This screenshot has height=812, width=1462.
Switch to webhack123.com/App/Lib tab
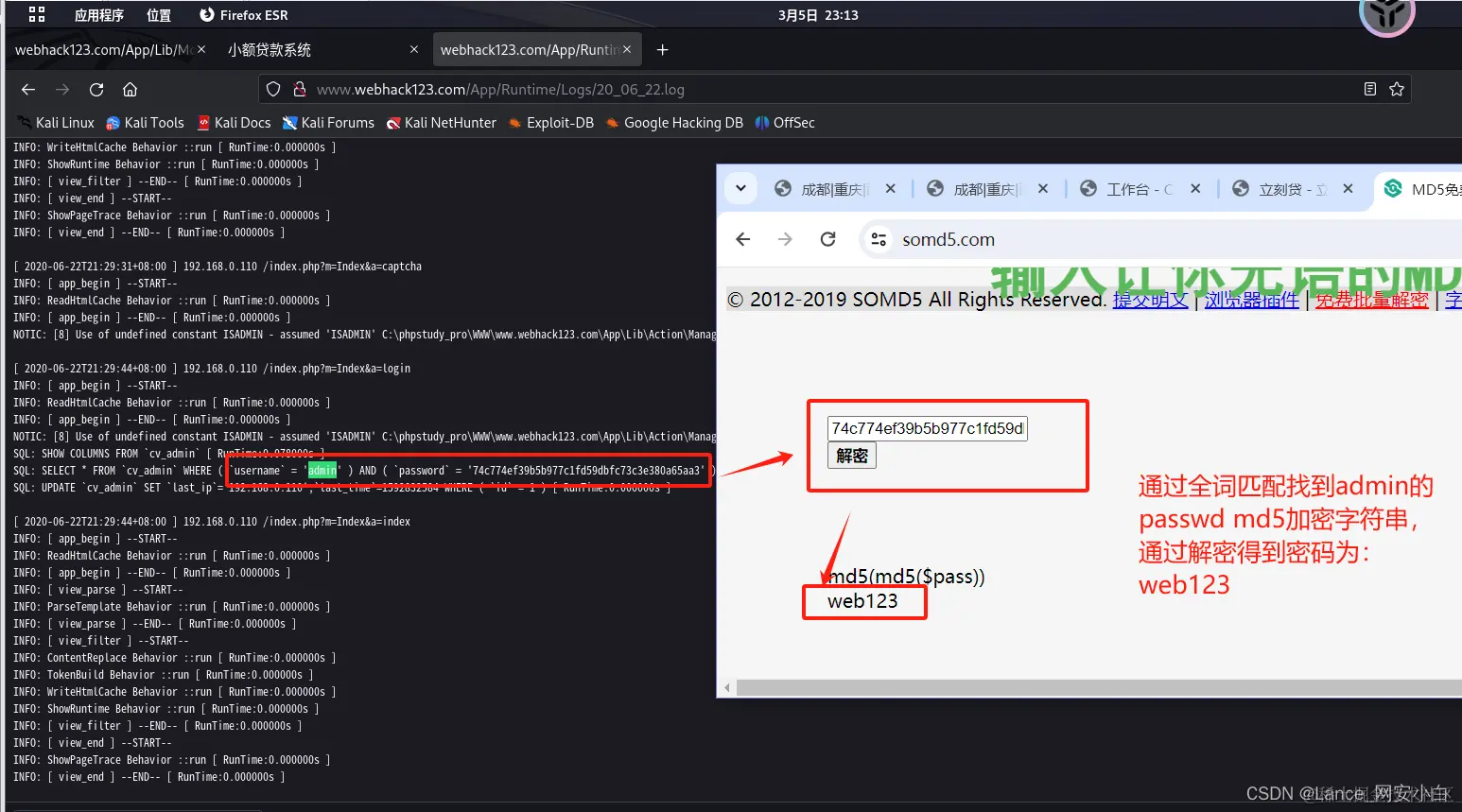104,50
